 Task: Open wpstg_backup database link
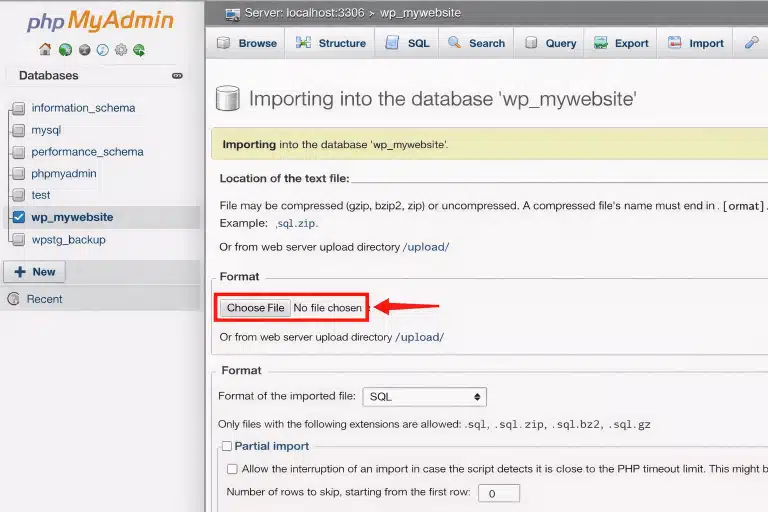69,240
